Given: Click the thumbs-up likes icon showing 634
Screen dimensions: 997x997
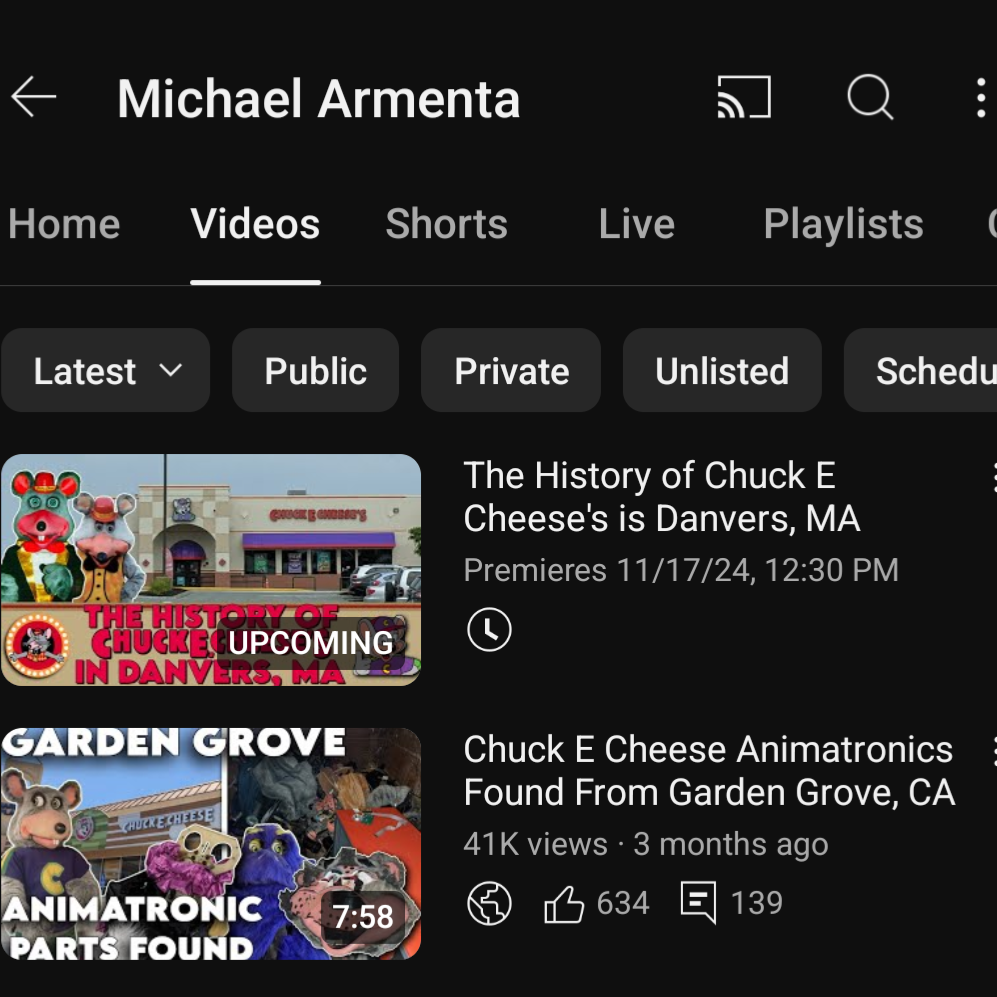Looking at the screenshot, I should point(564,904).
